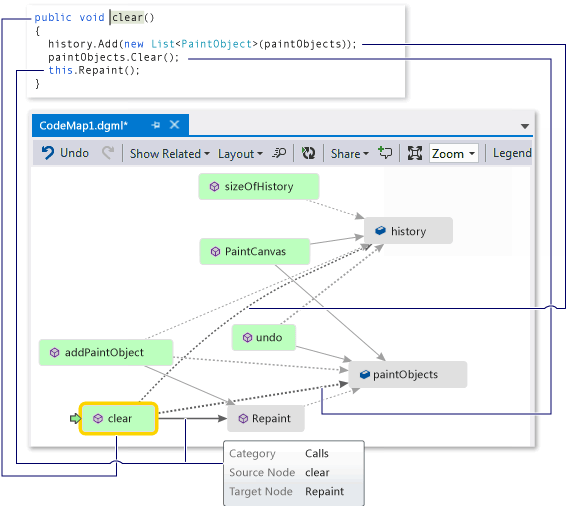Click the refresh code map icon
Screen dimensions: 567x506
coord(308,153)
